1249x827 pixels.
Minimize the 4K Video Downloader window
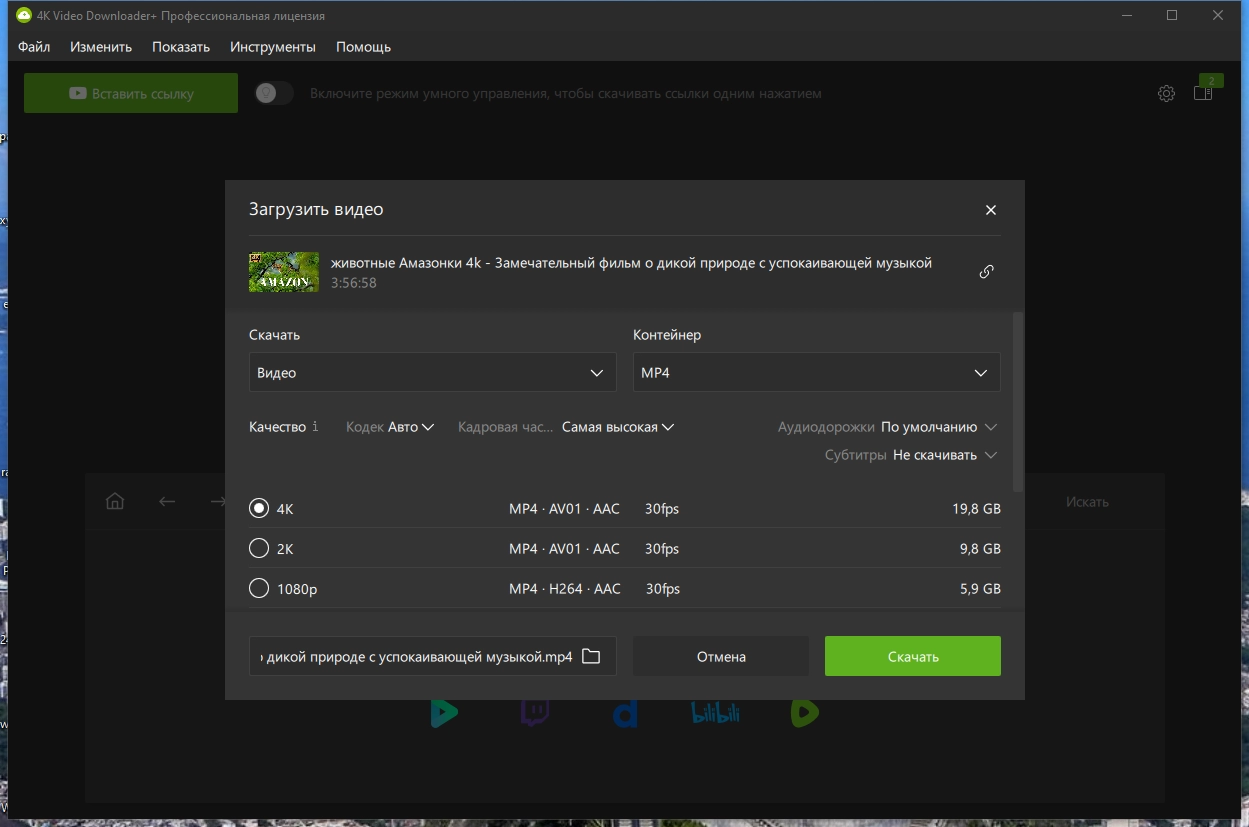tap(1126, 16)
